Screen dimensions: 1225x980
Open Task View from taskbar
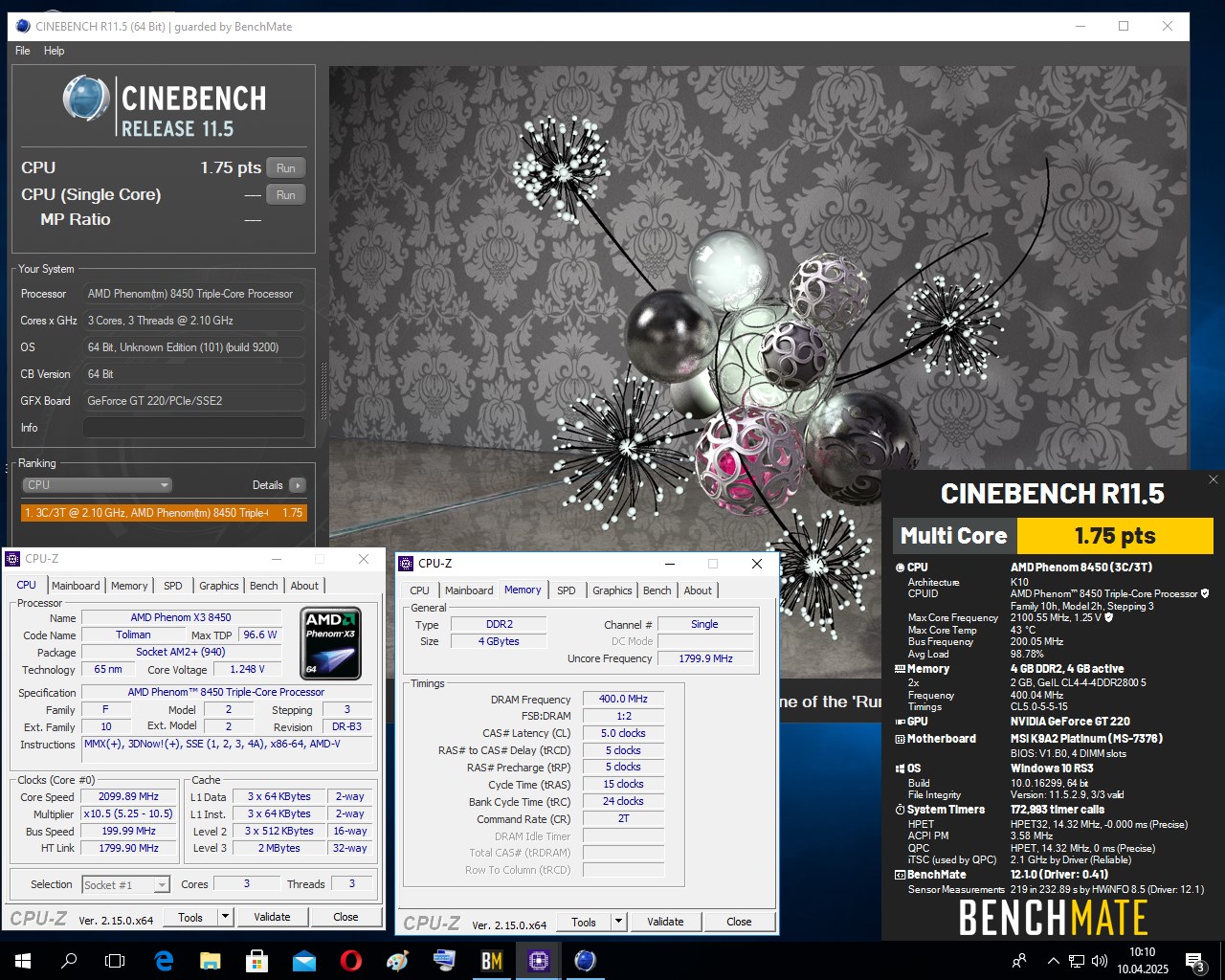pos(115,960)
